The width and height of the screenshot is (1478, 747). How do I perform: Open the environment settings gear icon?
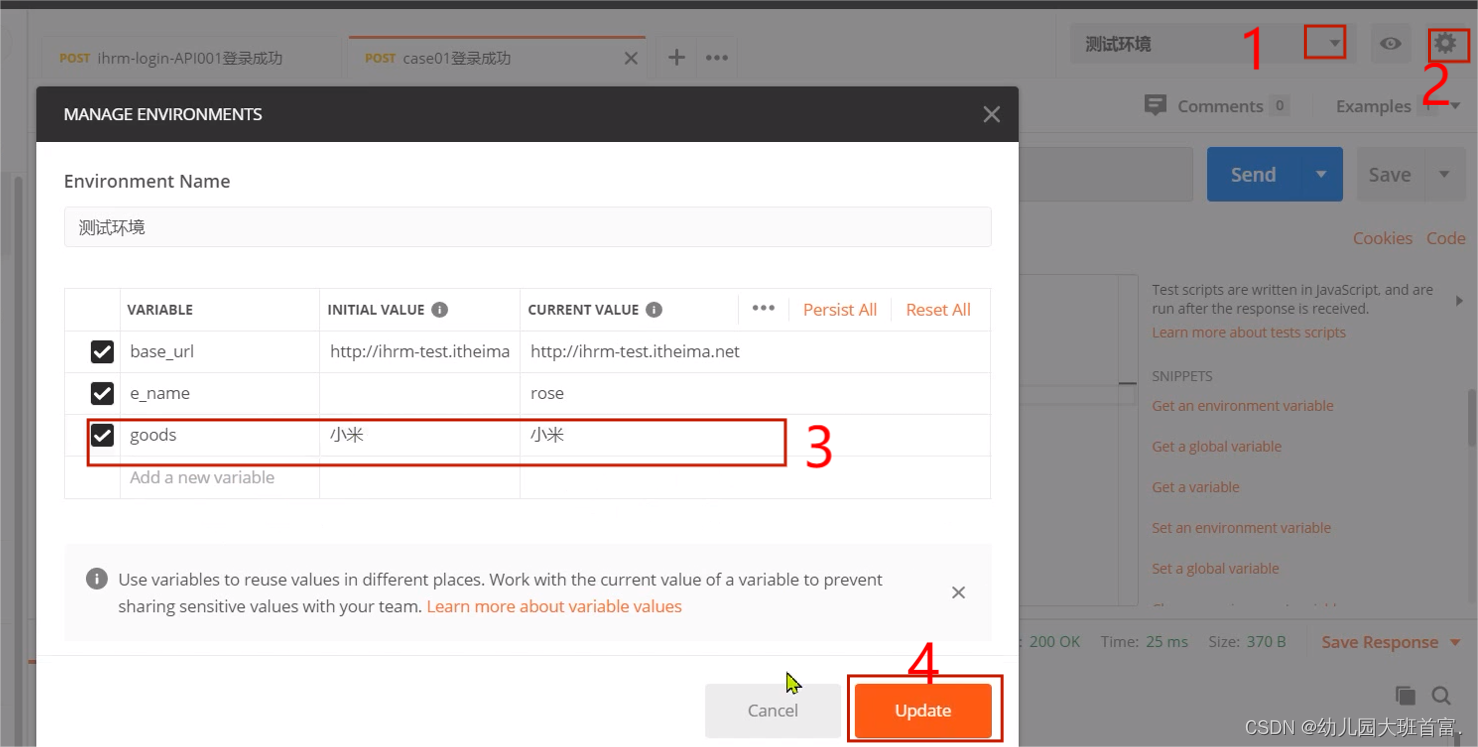1445,43
